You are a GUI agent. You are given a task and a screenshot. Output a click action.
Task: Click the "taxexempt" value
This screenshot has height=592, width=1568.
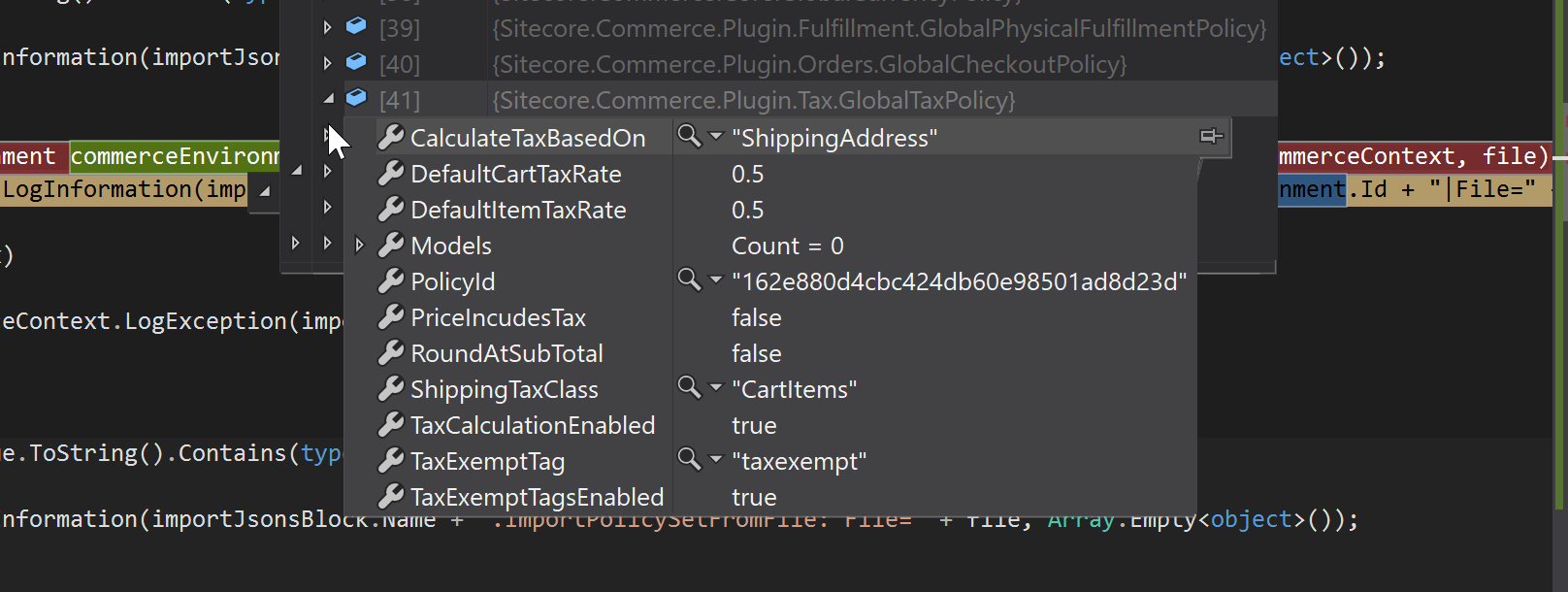[x=799, y=461]
